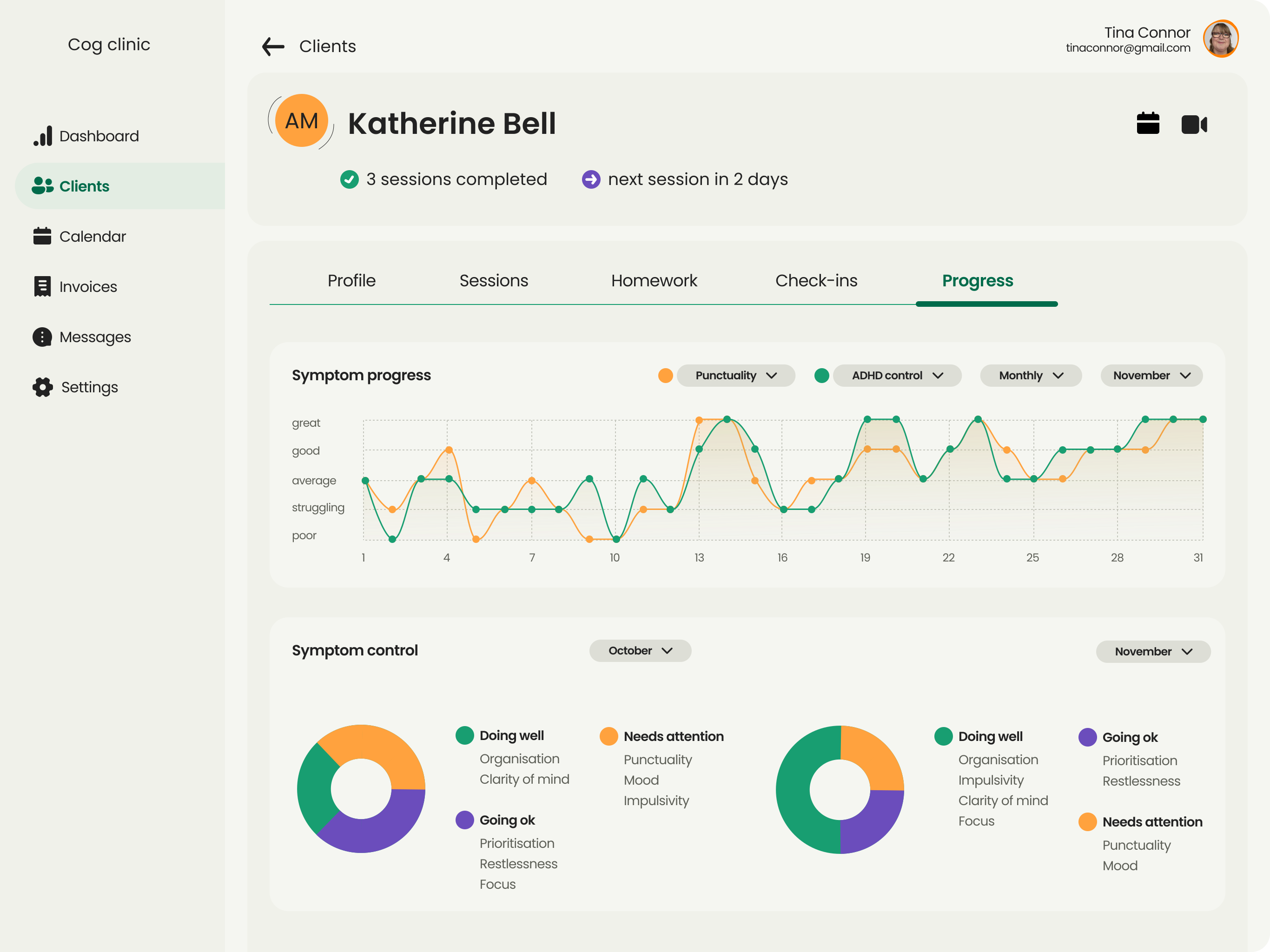Click the Clients breadcrumb link

pyautogui.click(x=327, y=46)
